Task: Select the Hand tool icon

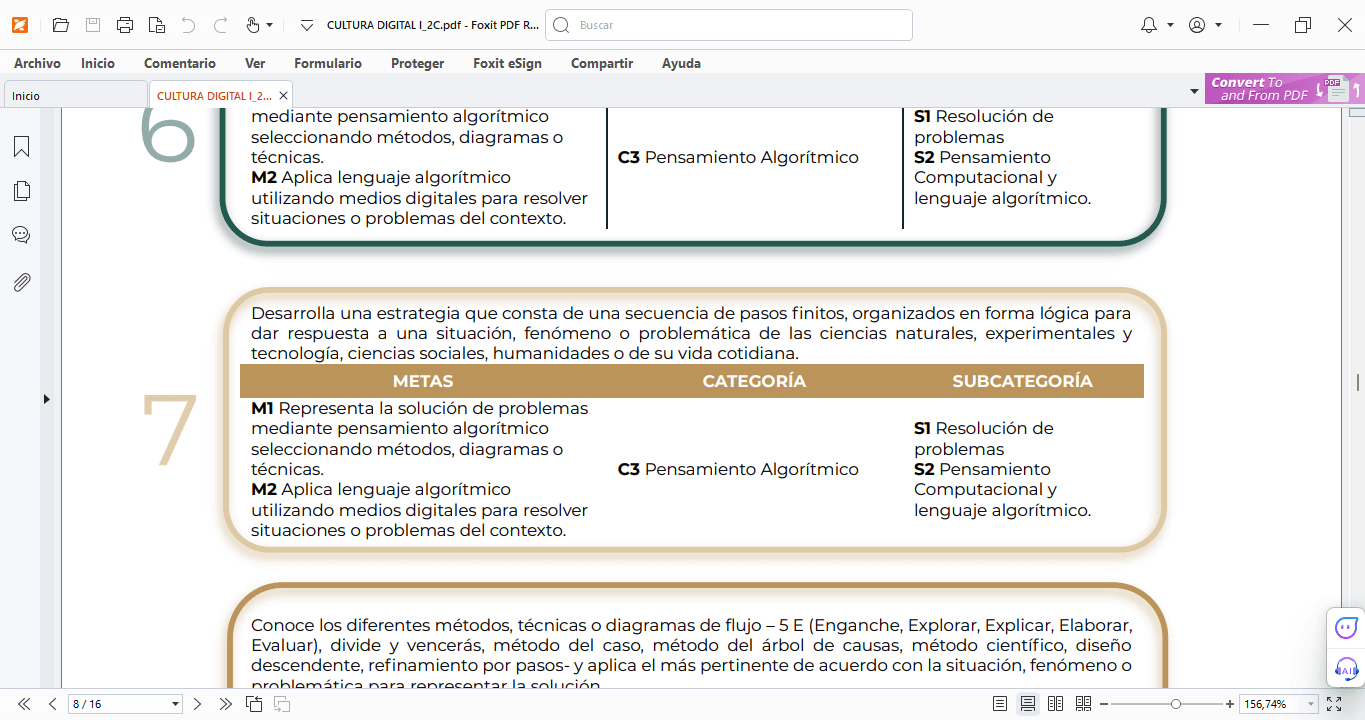Action: [252, 25]
